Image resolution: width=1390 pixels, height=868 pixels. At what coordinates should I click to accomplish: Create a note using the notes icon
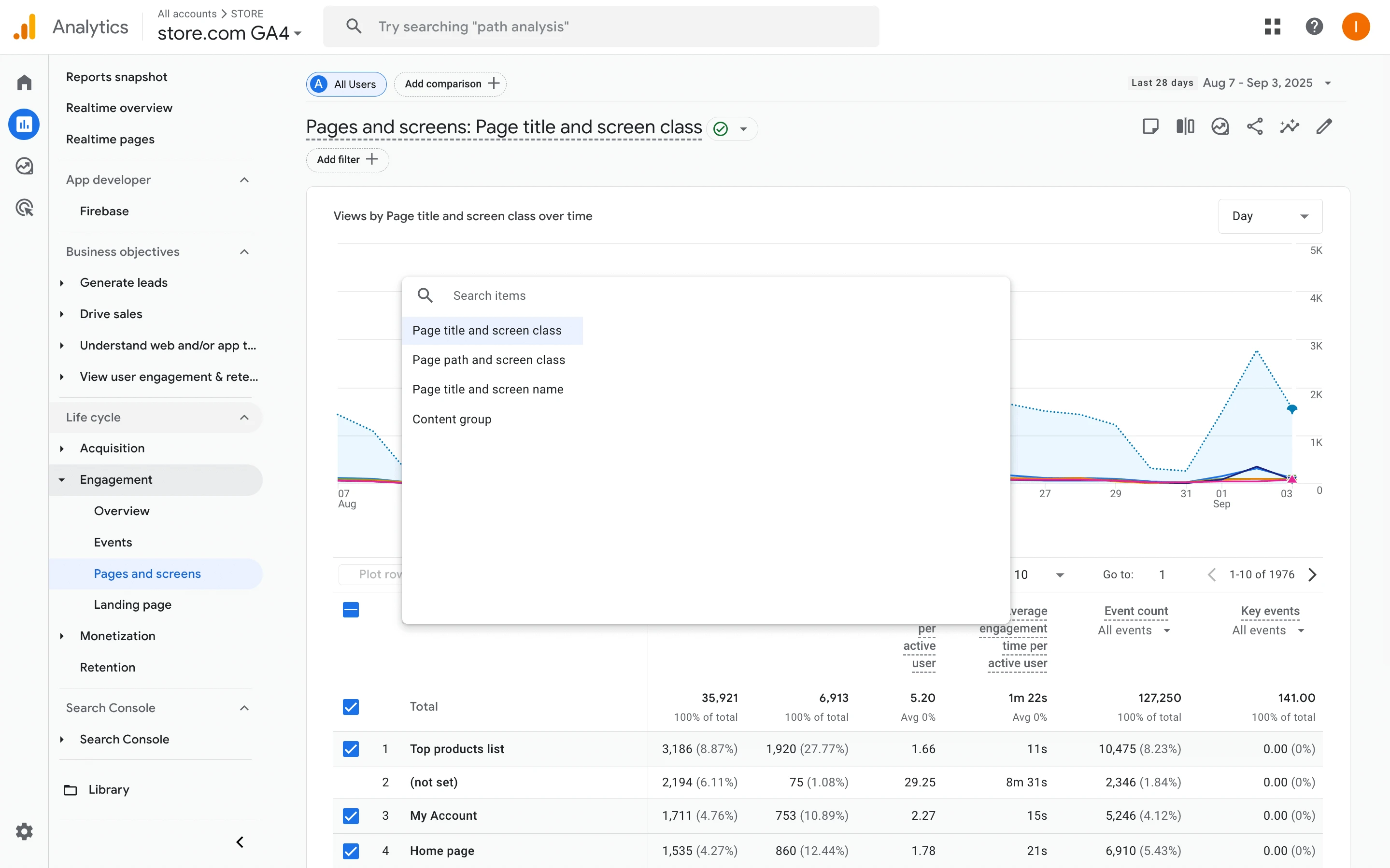pyautogui.click(x=1150, y=126)
